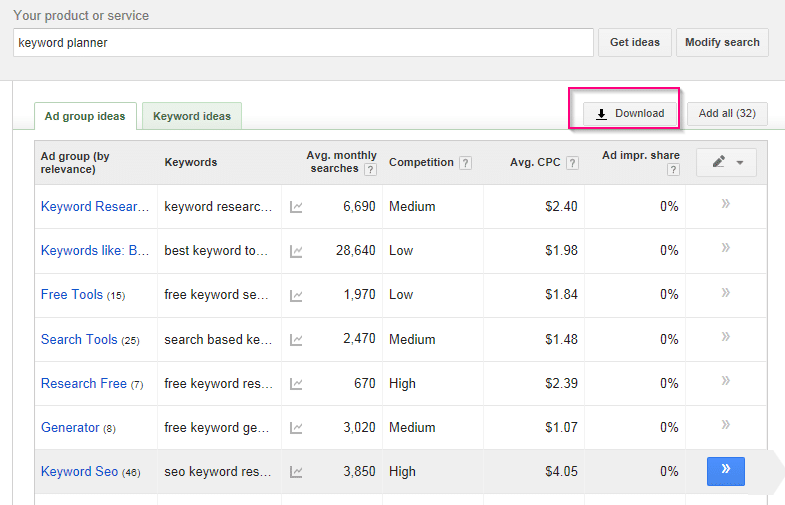This screenshot has height=505, width=785.
Task: Click the $1.48 CPC value
Action: pyautogui.click(x=561, y=339)
